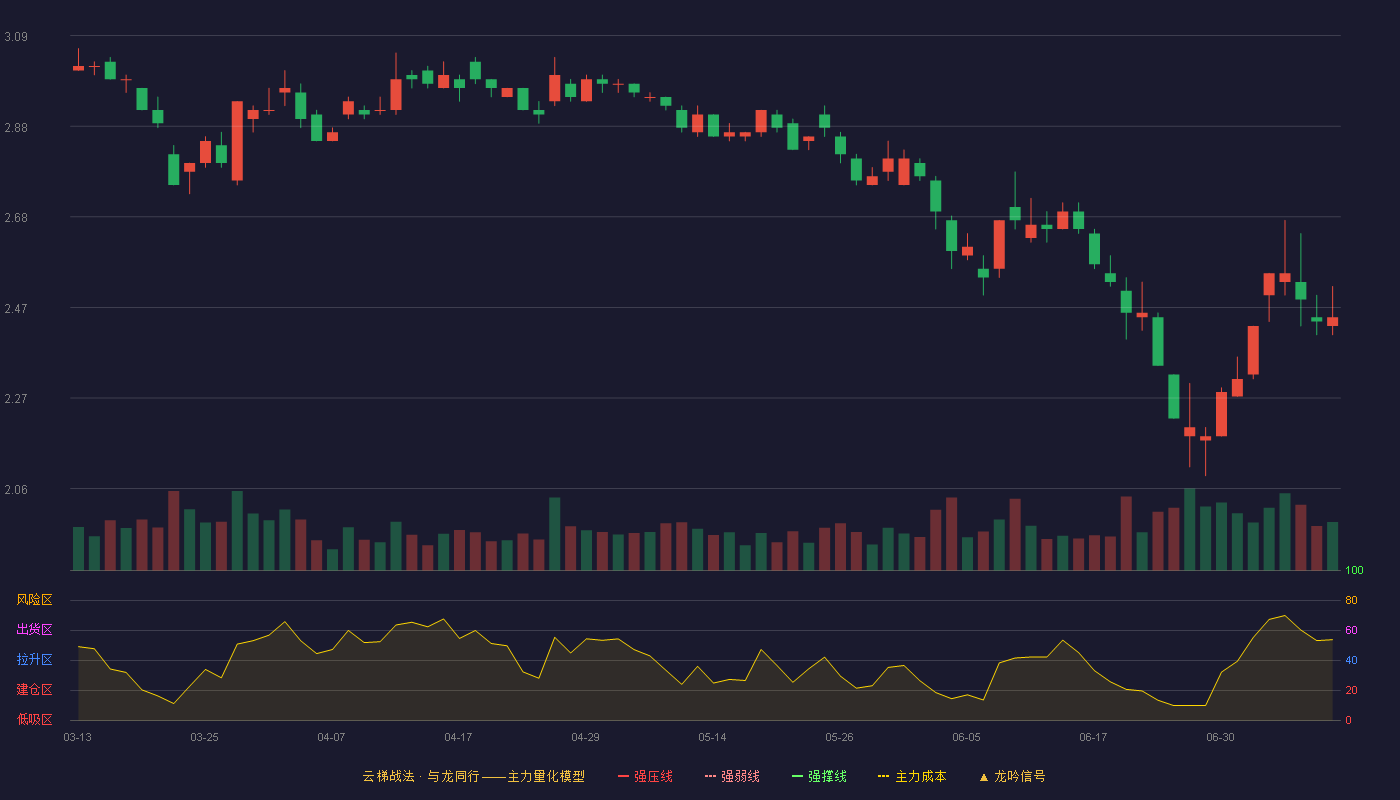Image resolution: width=1400 pixels, height=800 pixels.
Task: Select the 06-30 date axis marker
Action: [1220, 737]
